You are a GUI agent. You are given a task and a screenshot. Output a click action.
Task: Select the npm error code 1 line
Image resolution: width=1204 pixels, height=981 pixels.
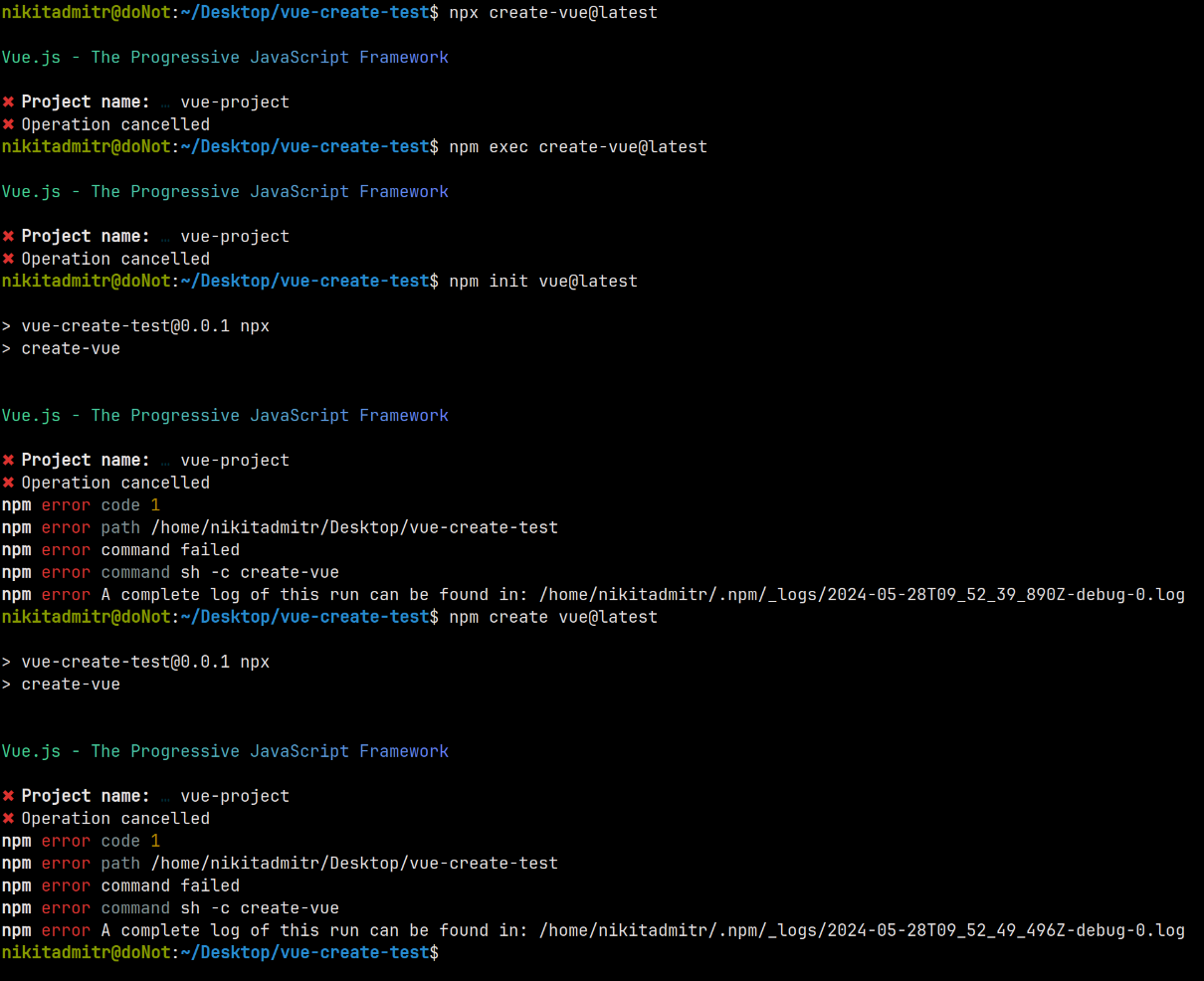(x=80, y=504)
